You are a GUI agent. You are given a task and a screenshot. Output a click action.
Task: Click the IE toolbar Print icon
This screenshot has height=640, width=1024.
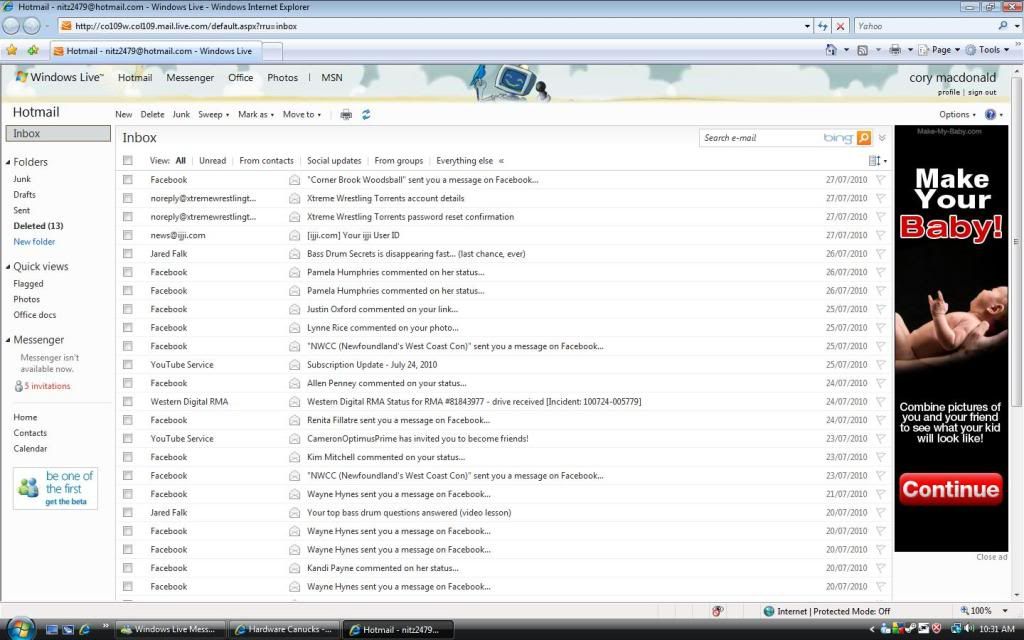pos(895,50)
